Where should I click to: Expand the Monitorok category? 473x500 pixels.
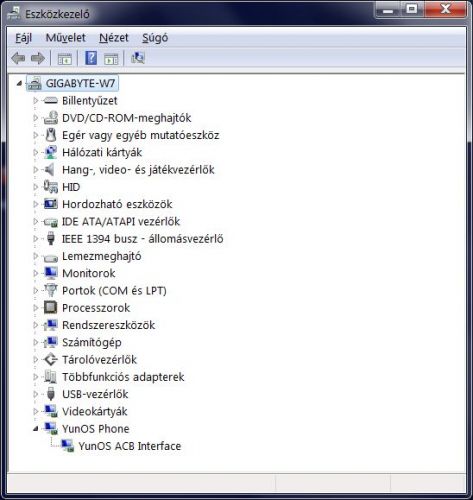[36, 273]
